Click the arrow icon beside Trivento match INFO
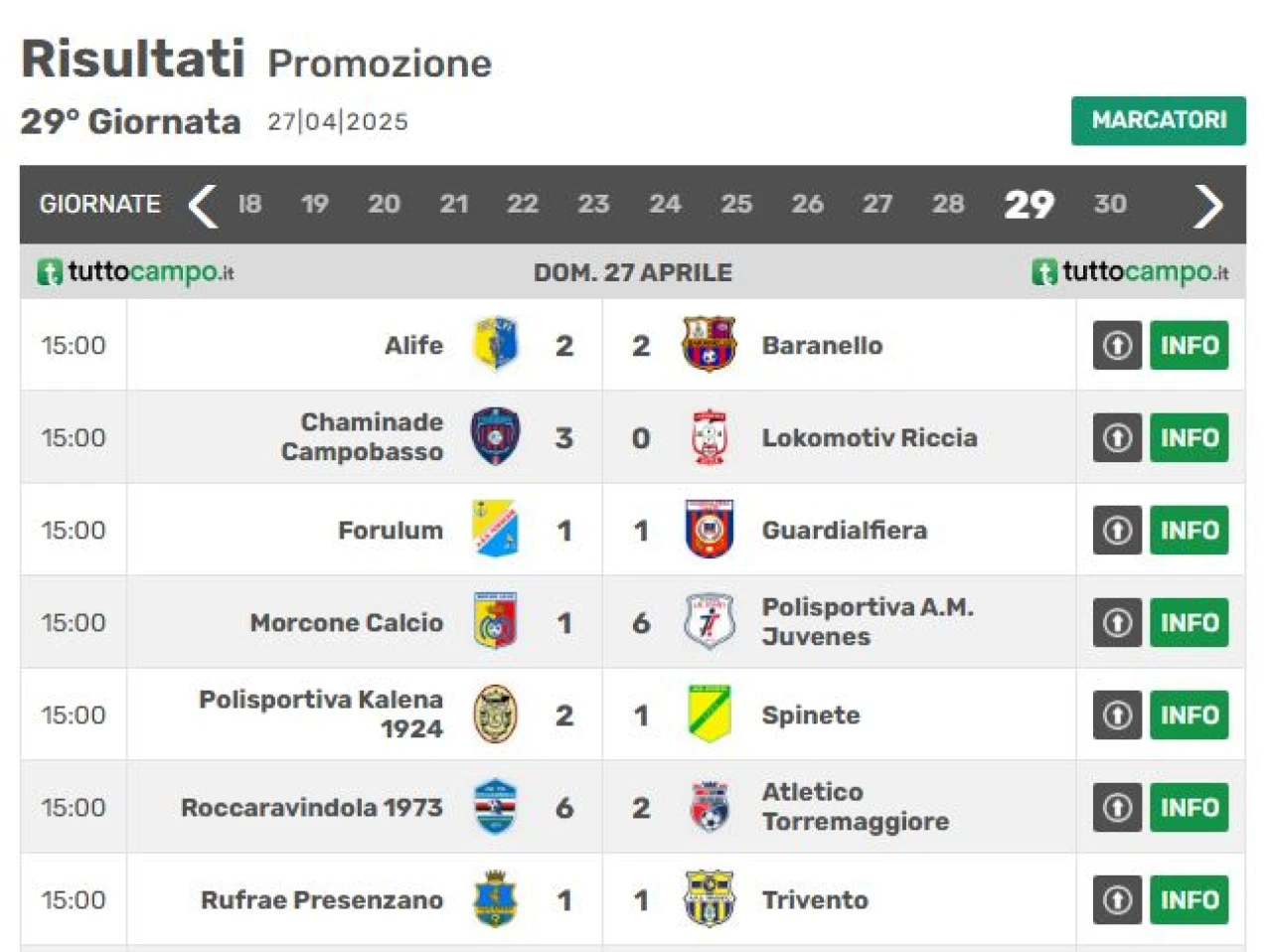 tap(1117, 899)
